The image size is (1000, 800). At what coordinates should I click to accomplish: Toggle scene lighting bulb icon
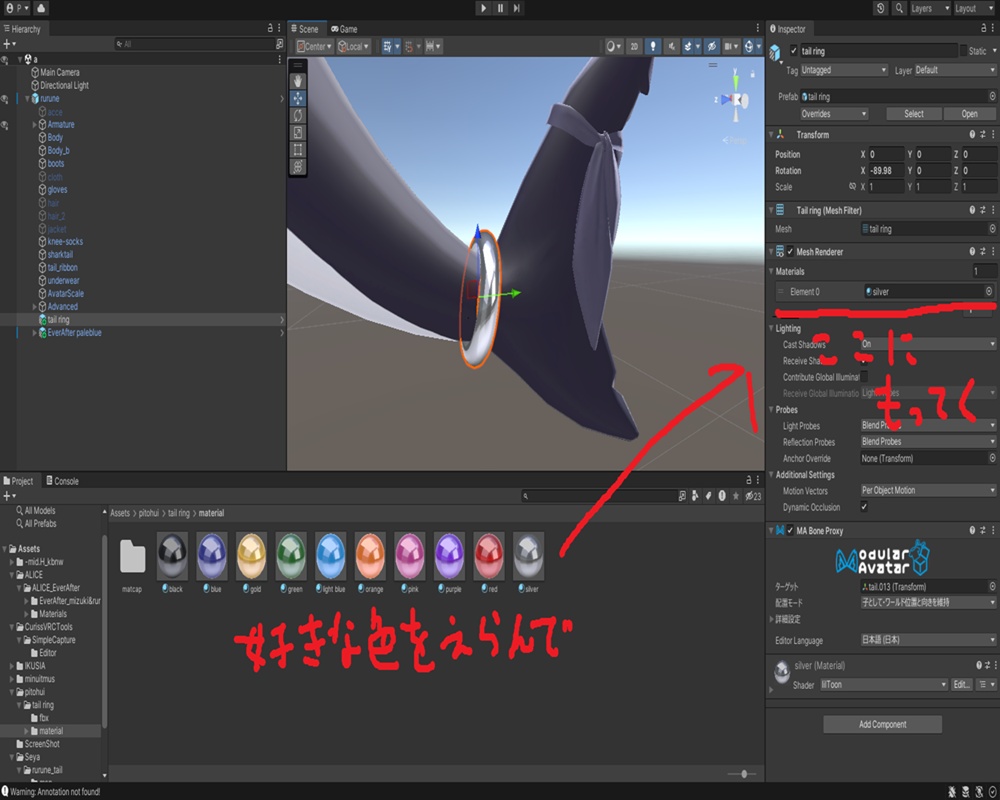tap(652, 47)
